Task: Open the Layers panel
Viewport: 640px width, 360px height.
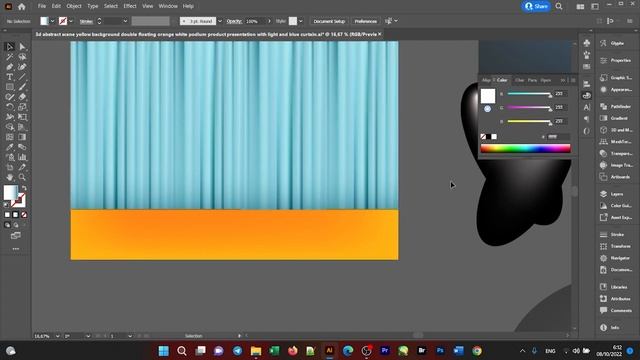Action: click(616, 194)
